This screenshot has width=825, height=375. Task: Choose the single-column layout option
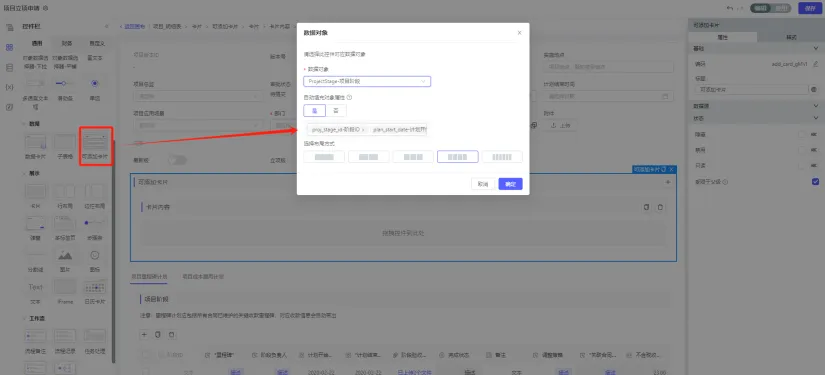(324, 157)
